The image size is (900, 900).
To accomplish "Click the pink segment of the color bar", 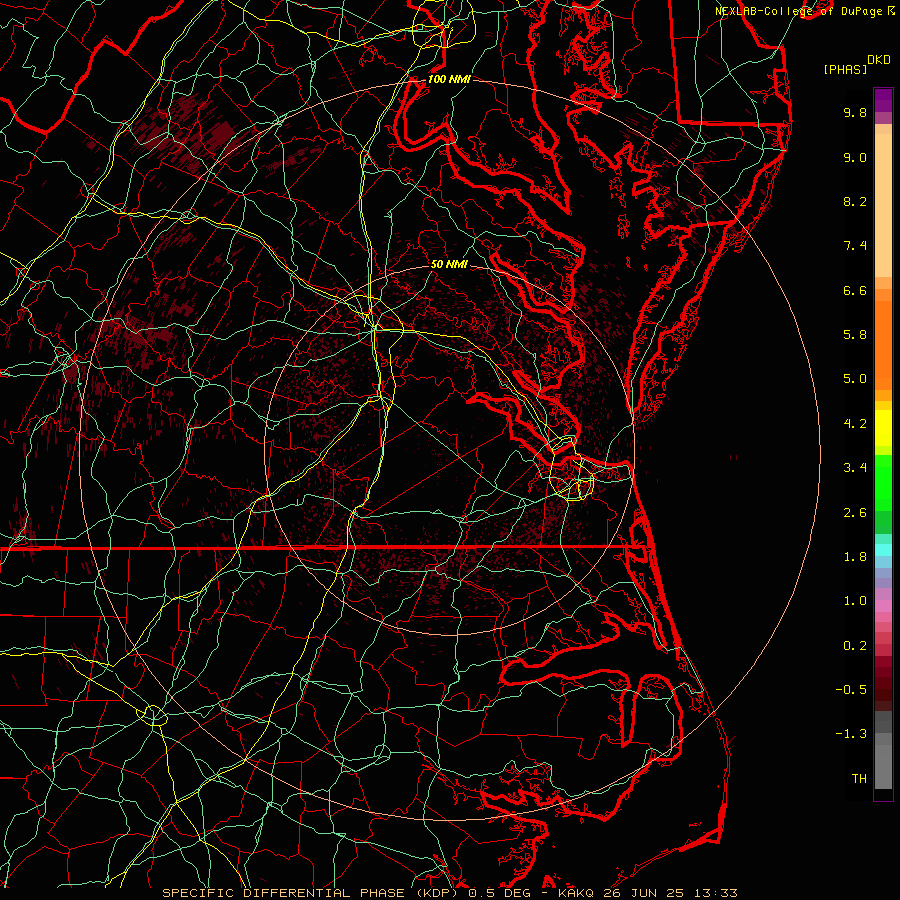I will pos(883,606).
